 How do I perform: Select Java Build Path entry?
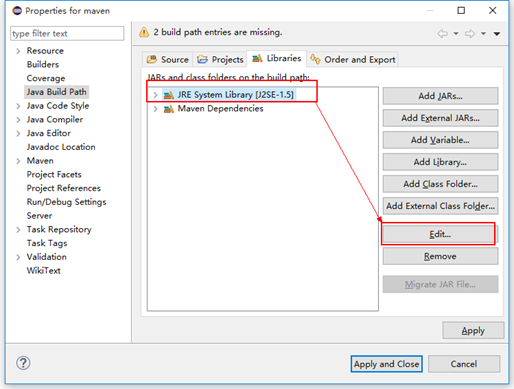pos(56,92)
